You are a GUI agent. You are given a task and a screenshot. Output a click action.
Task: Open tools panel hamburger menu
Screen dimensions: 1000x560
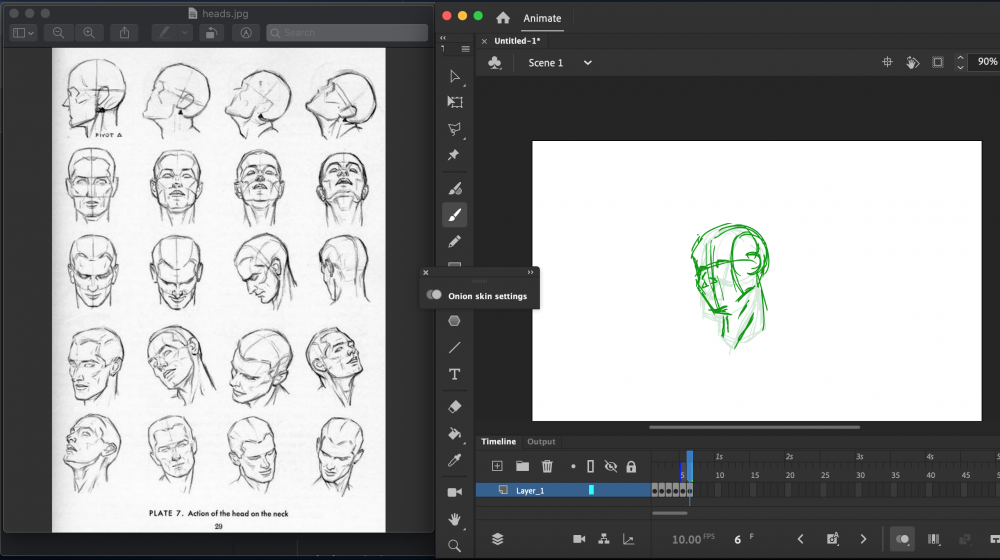466,49
